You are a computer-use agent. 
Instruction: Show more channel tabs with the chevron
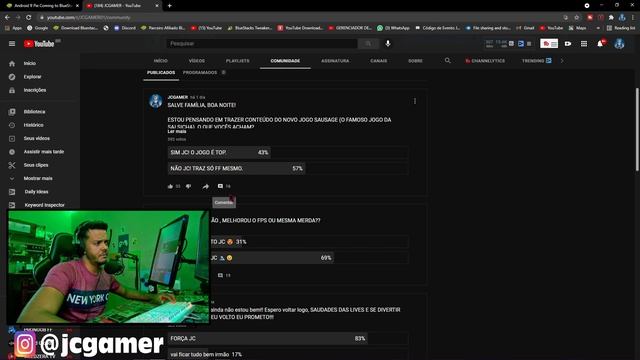pos(562,61)
